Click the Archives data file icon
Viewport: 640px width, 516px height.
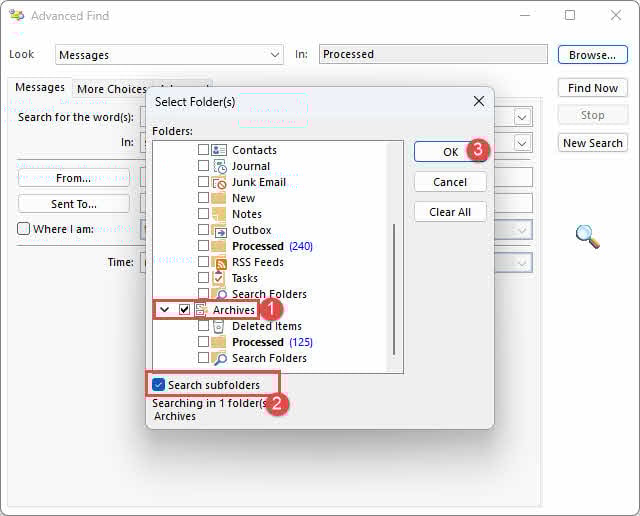201,310
